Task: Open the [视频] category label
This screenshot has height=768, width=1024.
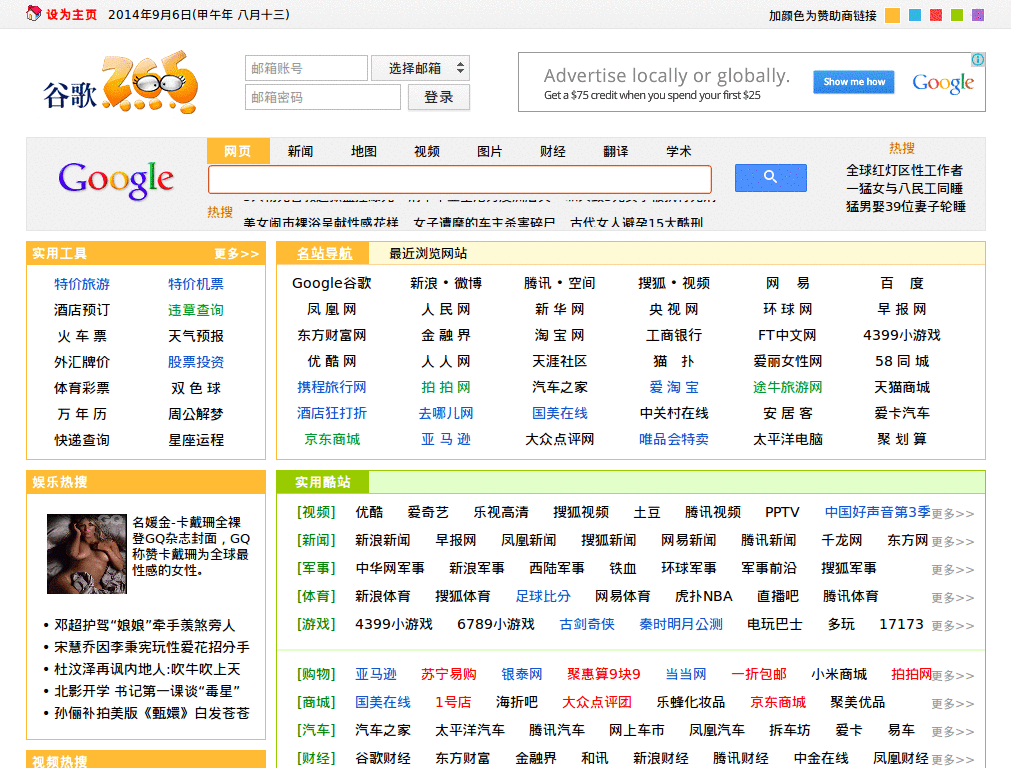Action: coord(316,513)
